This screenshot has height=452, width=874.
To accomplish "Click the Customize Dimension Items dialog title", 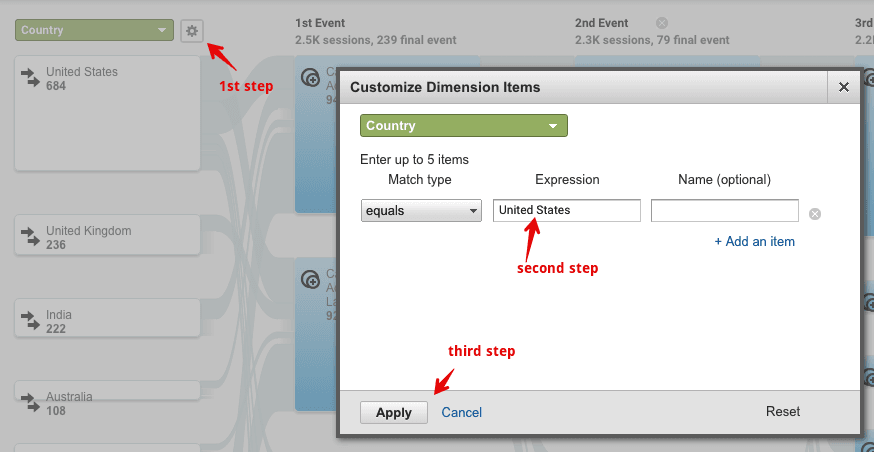I will tap(445, 87).
